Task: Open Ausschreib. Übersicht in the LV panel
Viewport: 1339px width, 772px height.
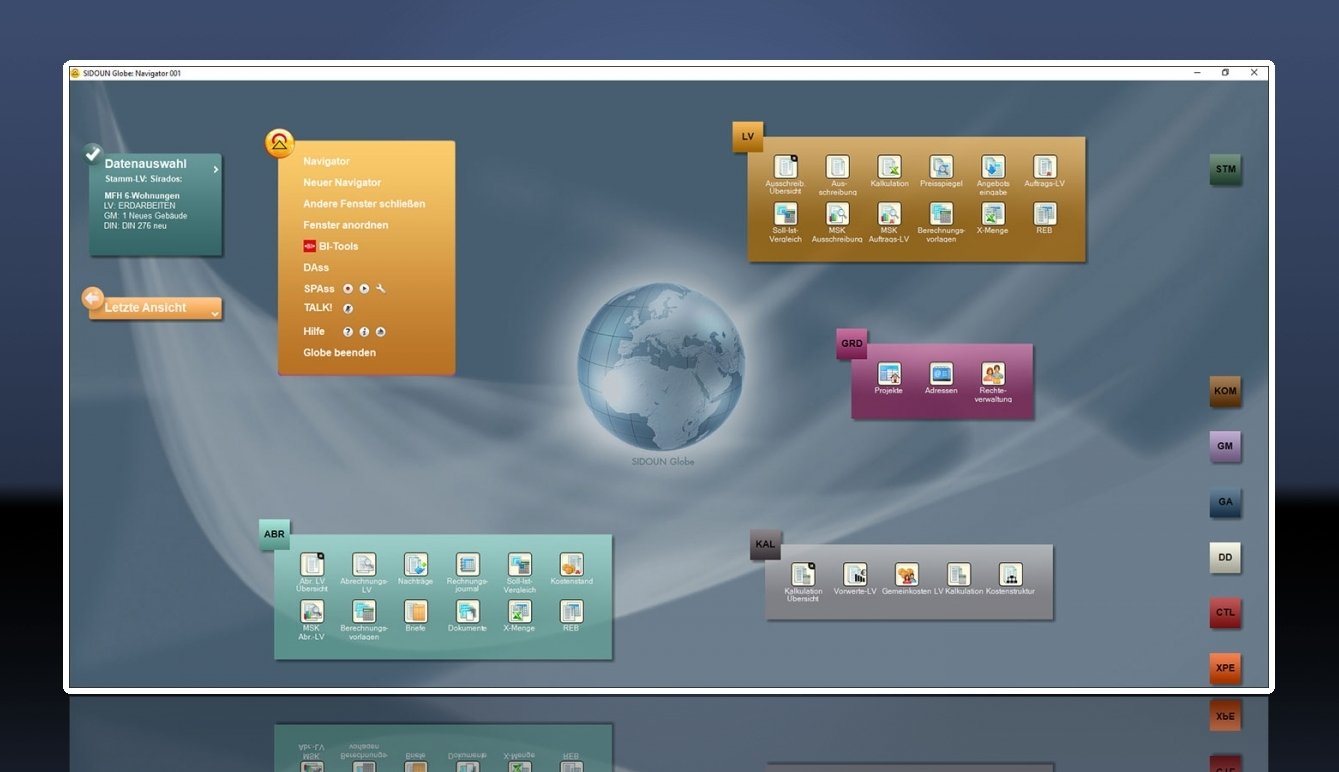Action: click(x=785, y=167)
